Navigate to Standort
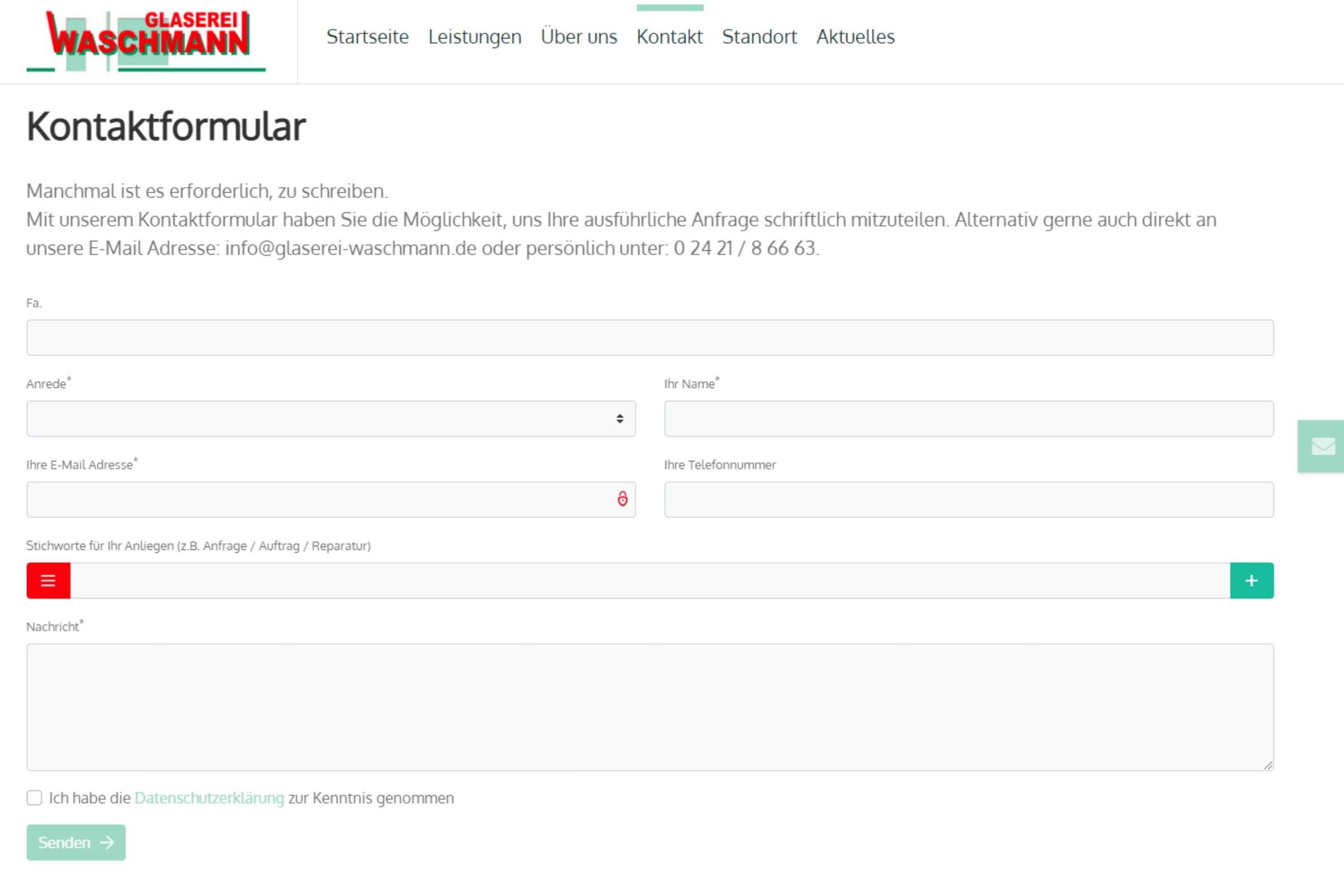Screen dimensions: 1344x896 [x=759, y=36]
